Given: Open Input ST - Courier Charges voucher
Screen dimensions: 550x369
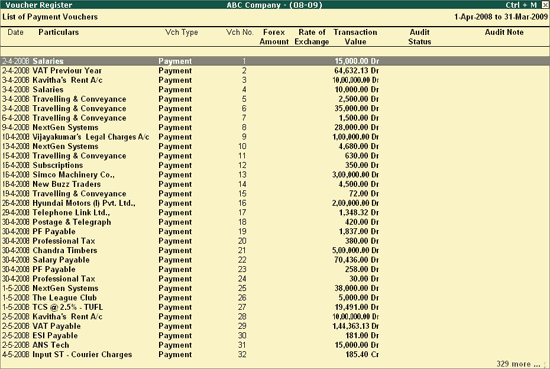Looking at the screenshot, I should coord(275,355).
